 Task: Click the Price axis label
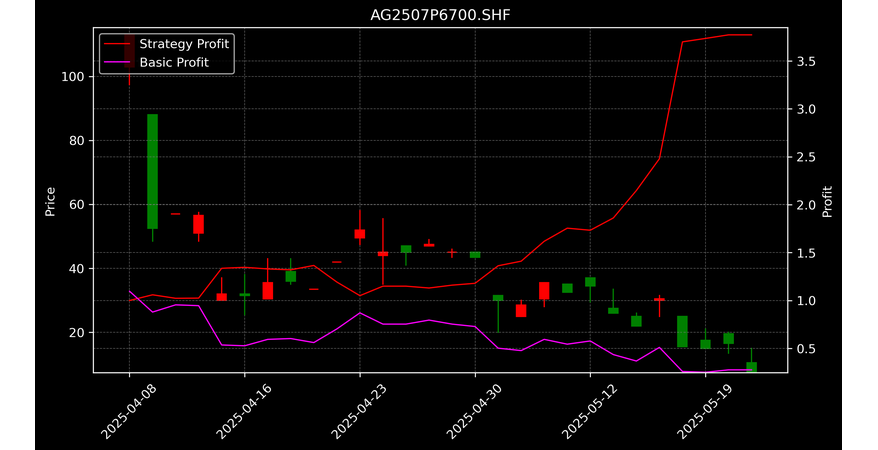pyautogui.click(x=50, y=201)
